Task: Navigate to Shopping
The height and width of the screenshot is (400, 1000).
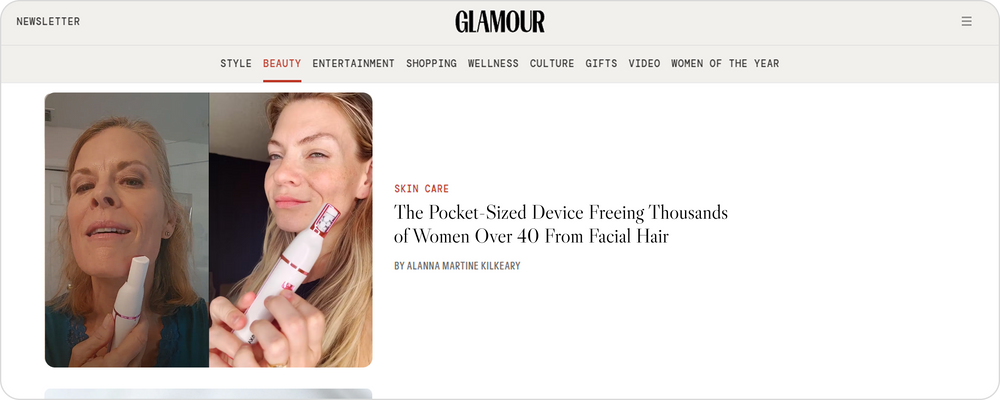Action: pos(431,63)
